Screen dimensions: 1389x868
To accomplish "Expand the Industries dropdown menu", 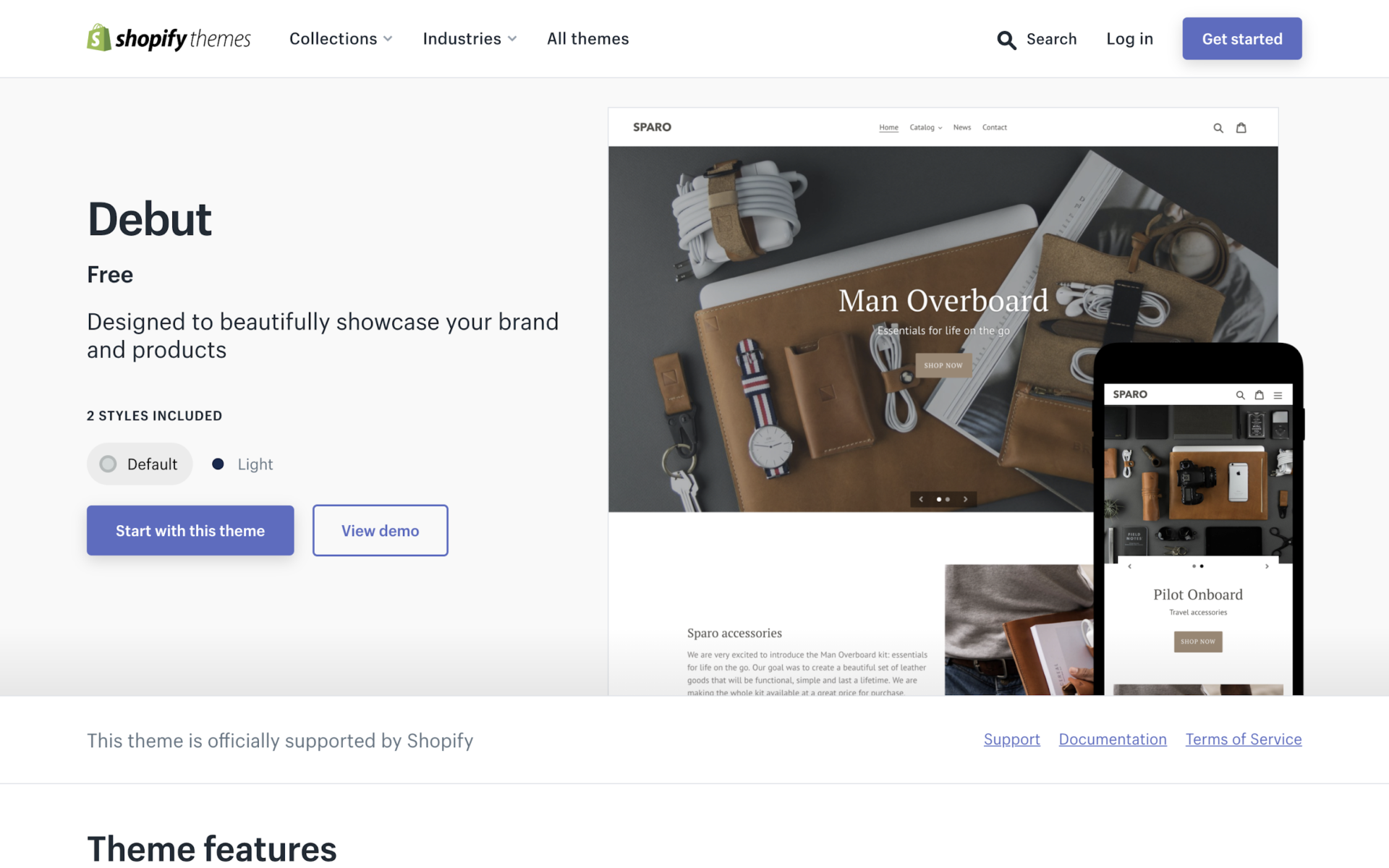I will 470,39.
